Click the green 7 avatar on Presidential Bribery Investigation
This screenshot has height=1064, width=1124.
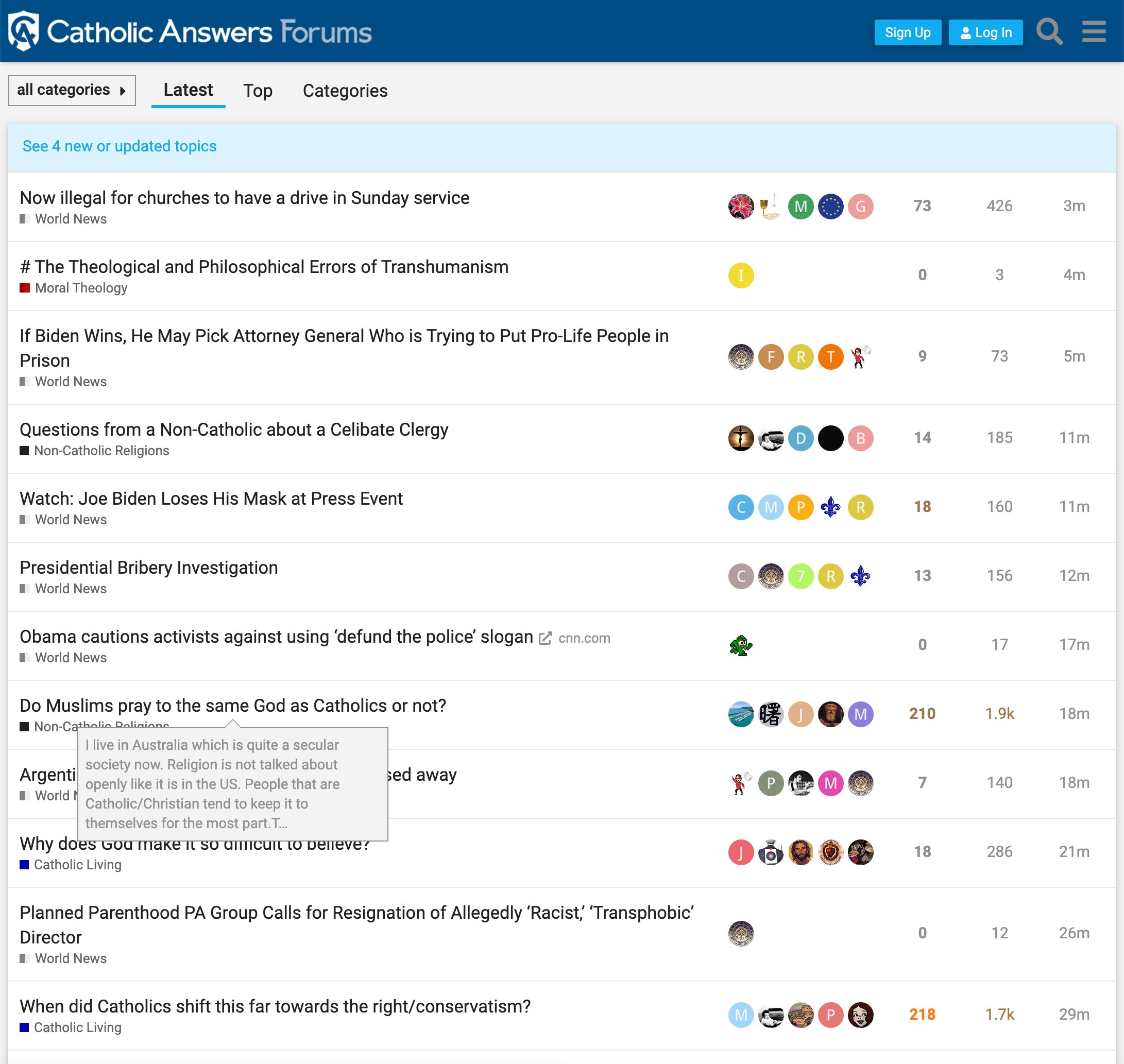[801, 576]
